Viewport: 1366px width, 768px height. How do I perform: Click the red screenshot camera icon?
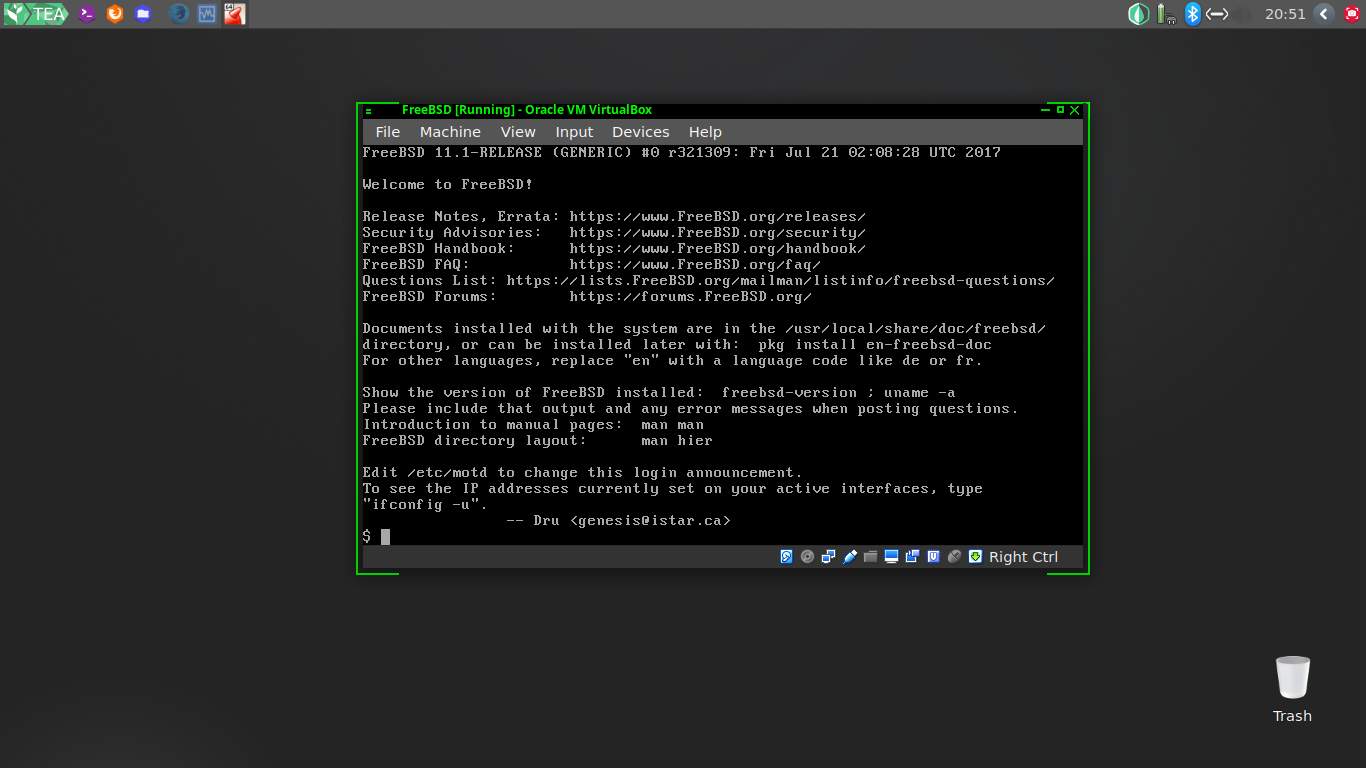pos(1352,14)
